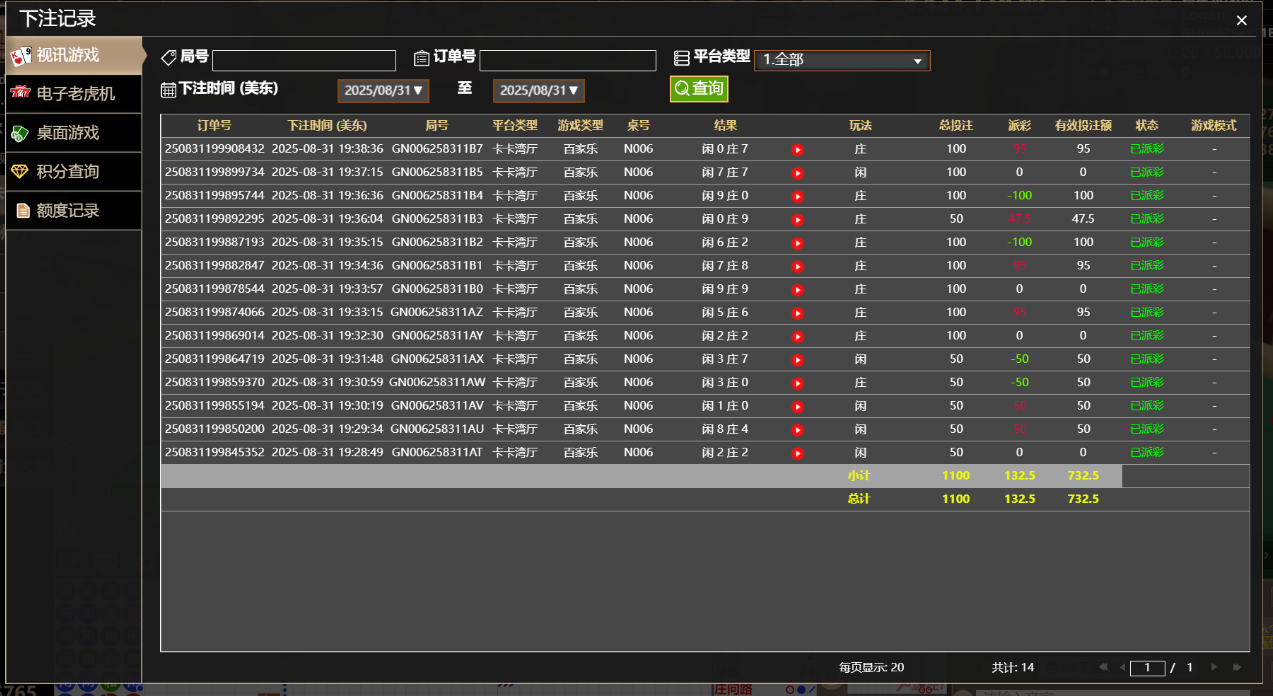Click the document icon beside 订单号
Screen dimensions: 1273x696
coord(421,57)
